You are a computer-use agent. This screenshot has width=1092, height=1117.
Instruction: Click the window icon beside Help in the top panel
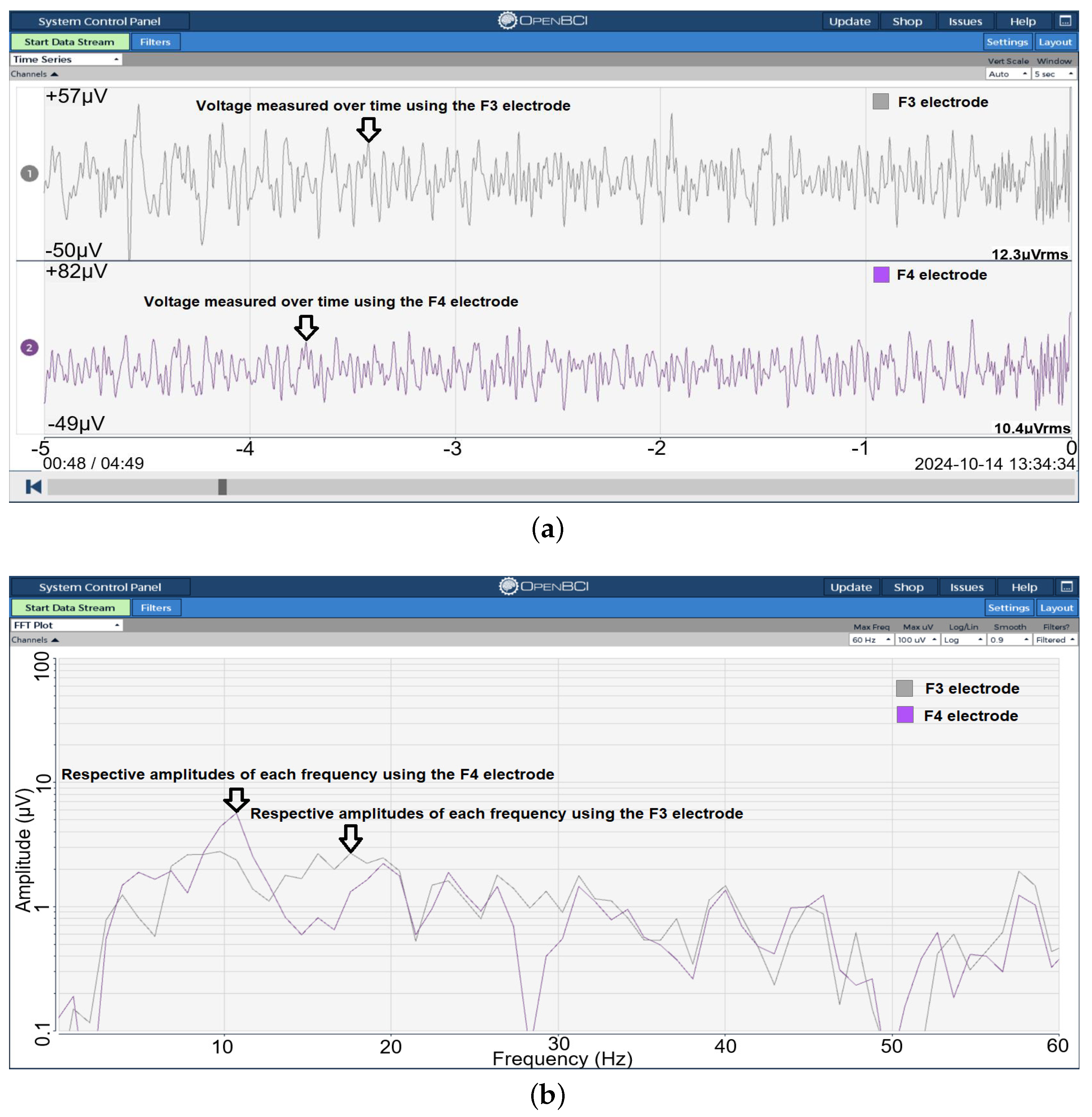(x=1065, y=21)
